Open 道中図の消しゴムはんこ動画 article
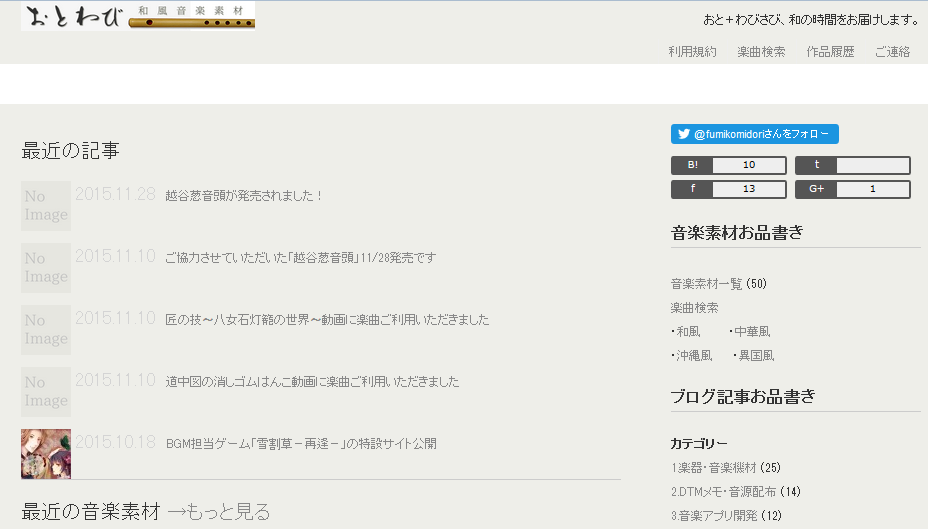The width and height of the screenshot is (928, 529). (312, 382)
